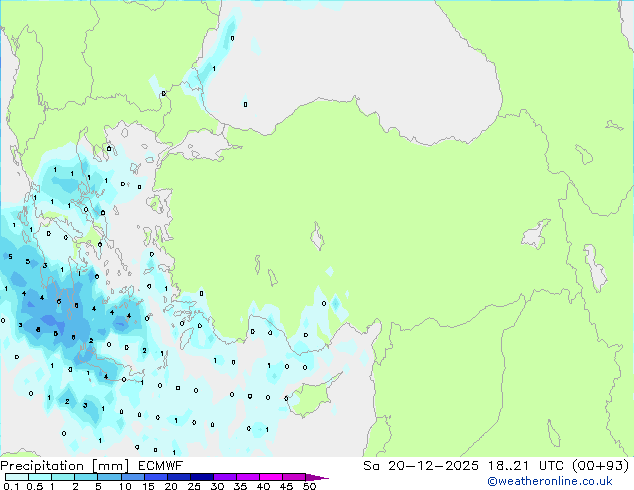Click the '18..21 UTC' time range text
The height and width of the screenshot is (490, 634).
click(x=526, y=466)
